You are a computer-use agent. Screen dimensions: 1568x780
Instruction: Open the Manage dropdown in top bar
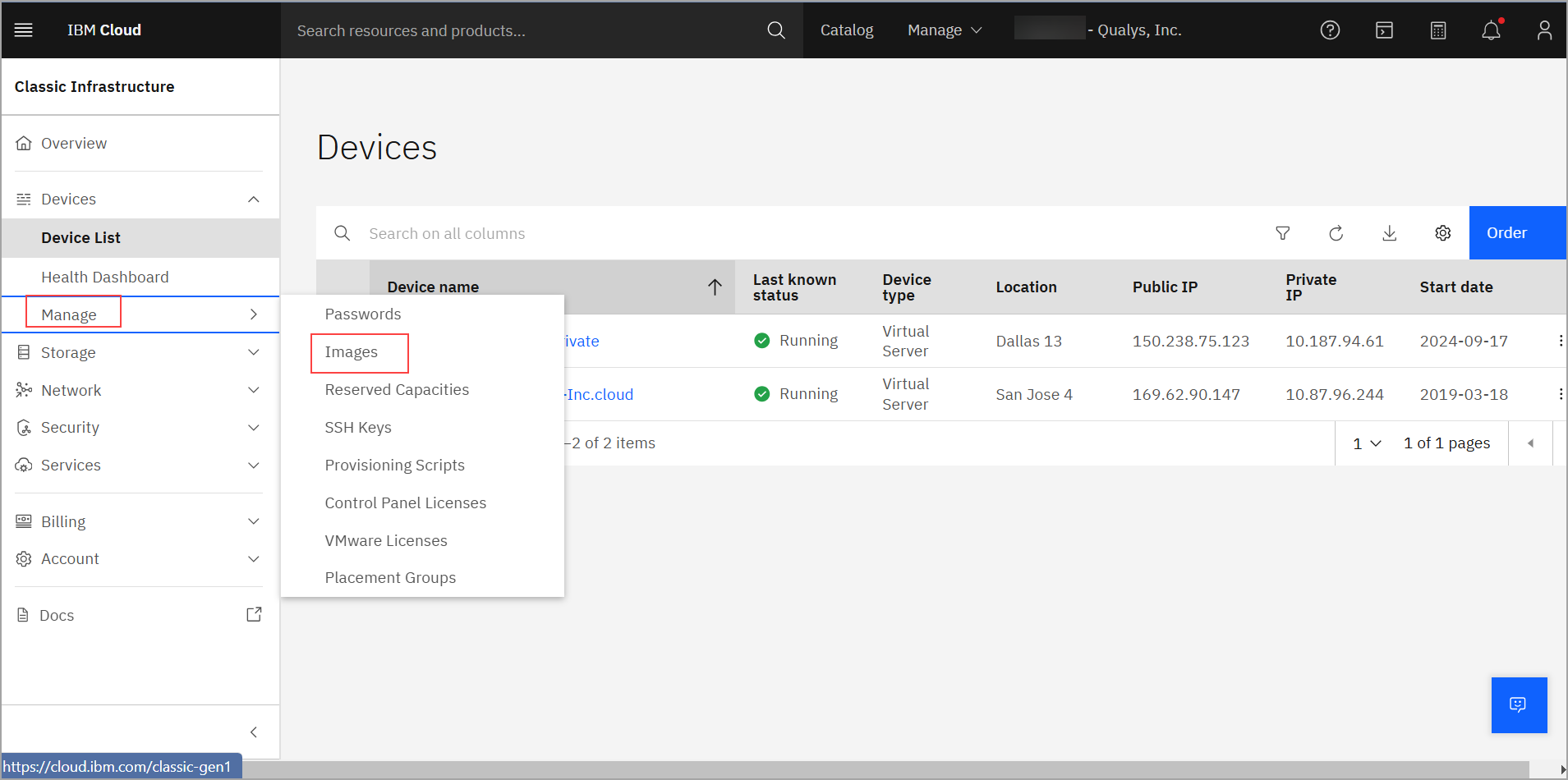click(945, 30)
